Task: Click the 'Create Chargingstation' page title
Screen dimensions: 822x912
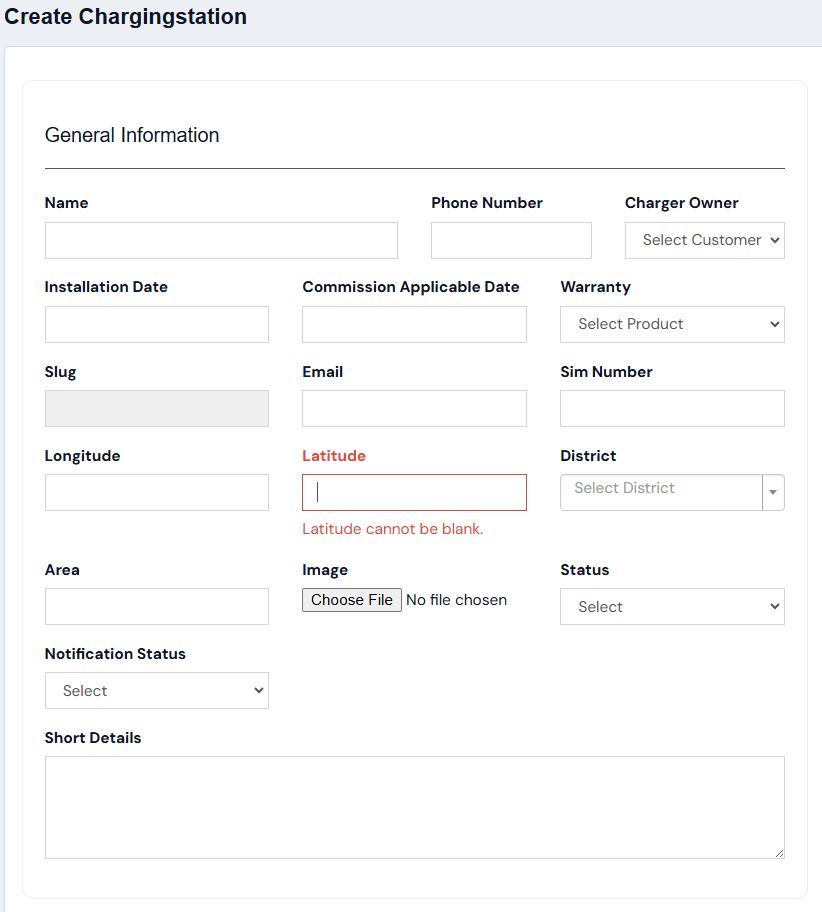Action: point(126,16)
